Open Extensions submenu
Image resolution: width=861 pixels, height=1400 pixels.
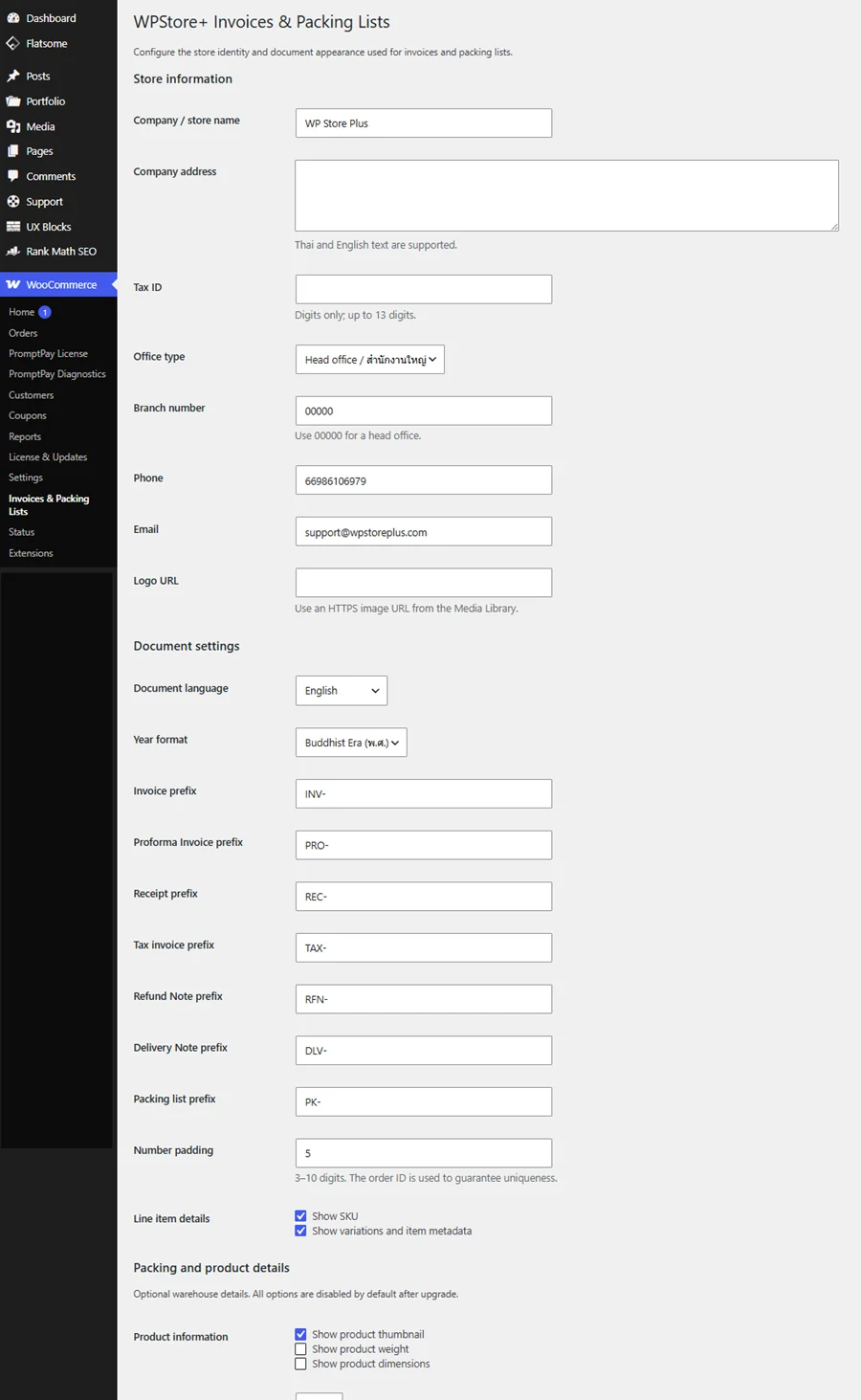[31, 553]
